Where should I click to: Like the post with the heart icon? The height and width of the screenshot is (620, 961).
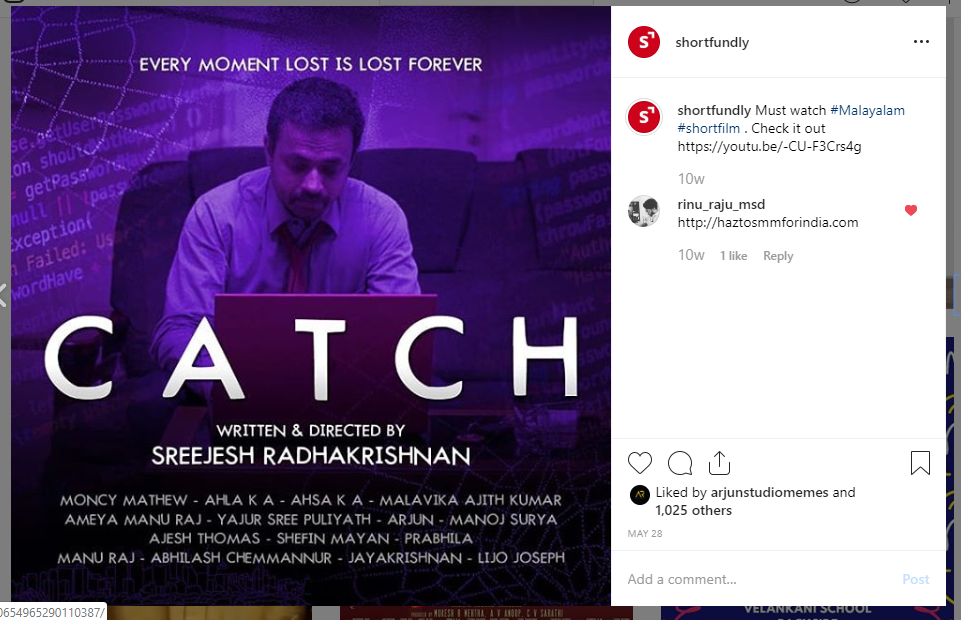640,463
